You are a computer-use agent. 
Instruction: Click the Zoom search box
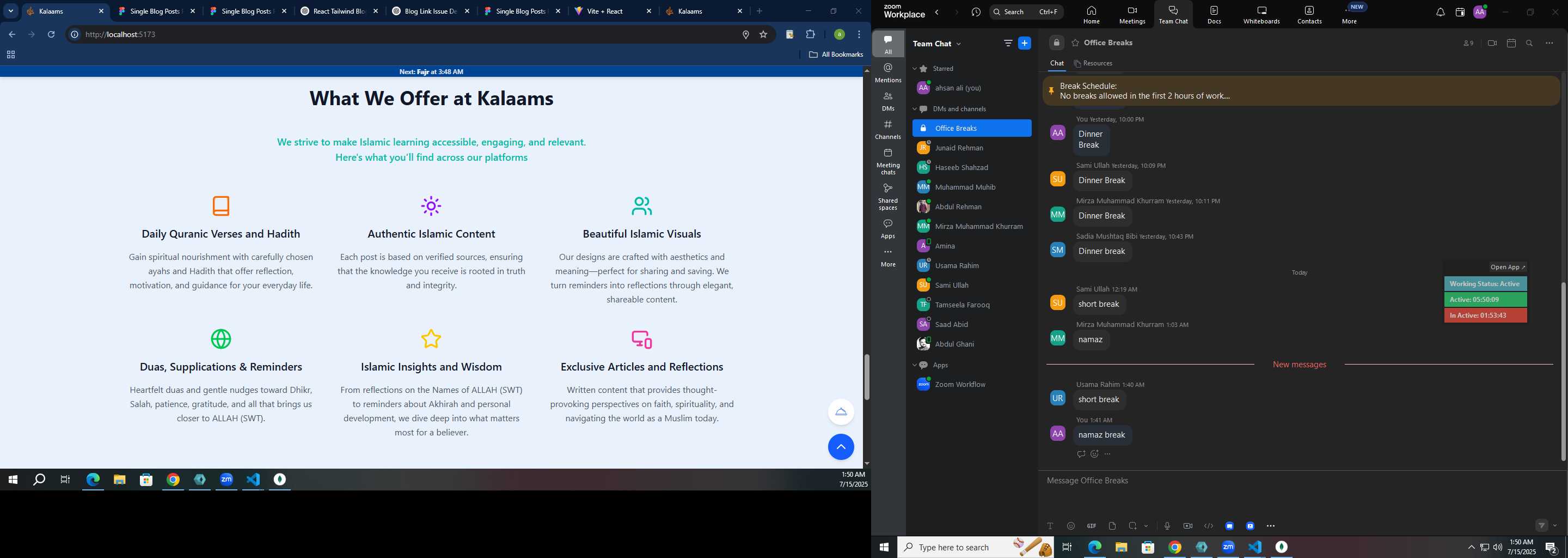pos(1026,12)
